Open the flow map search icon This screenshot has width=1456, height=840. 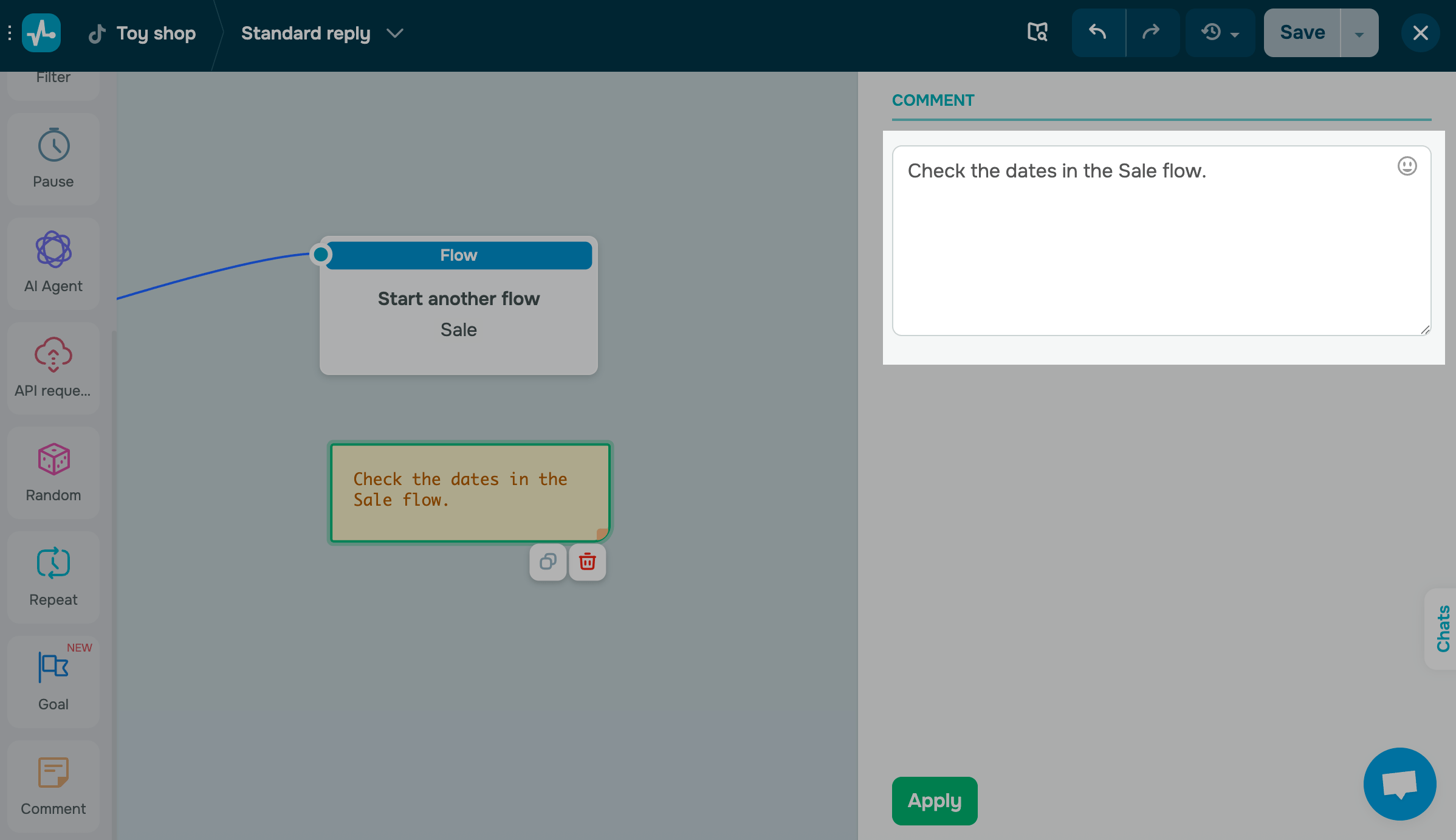(x=1037, y=32)
